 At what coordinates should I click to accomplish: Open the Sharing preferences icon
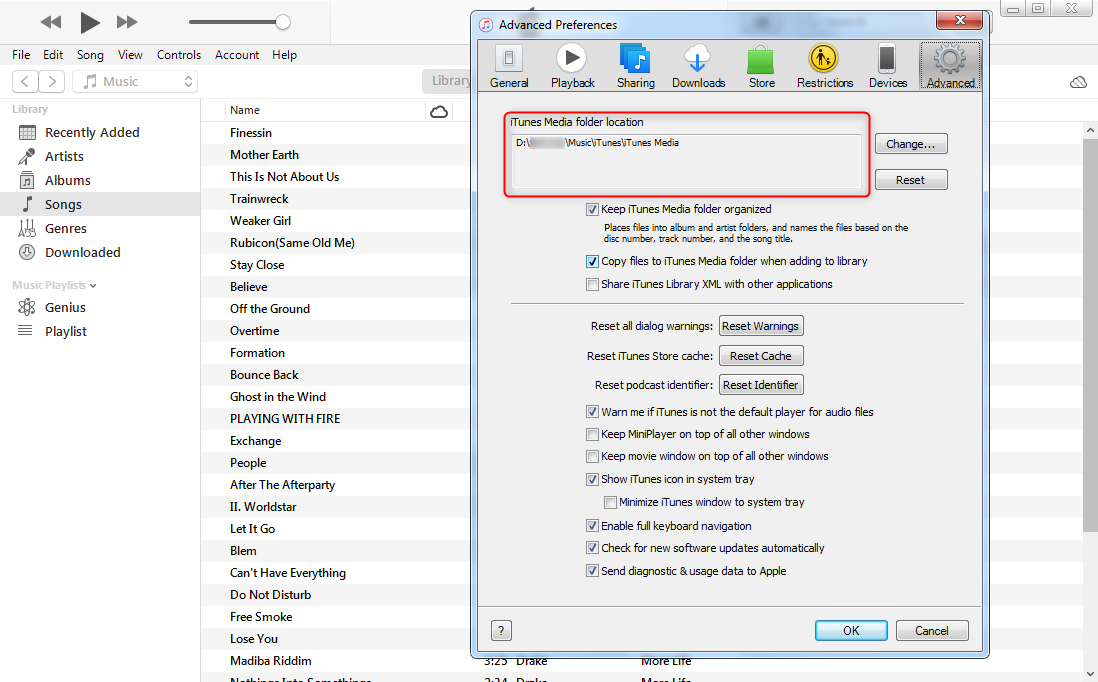pyautogui.click(x=635, y=66)
